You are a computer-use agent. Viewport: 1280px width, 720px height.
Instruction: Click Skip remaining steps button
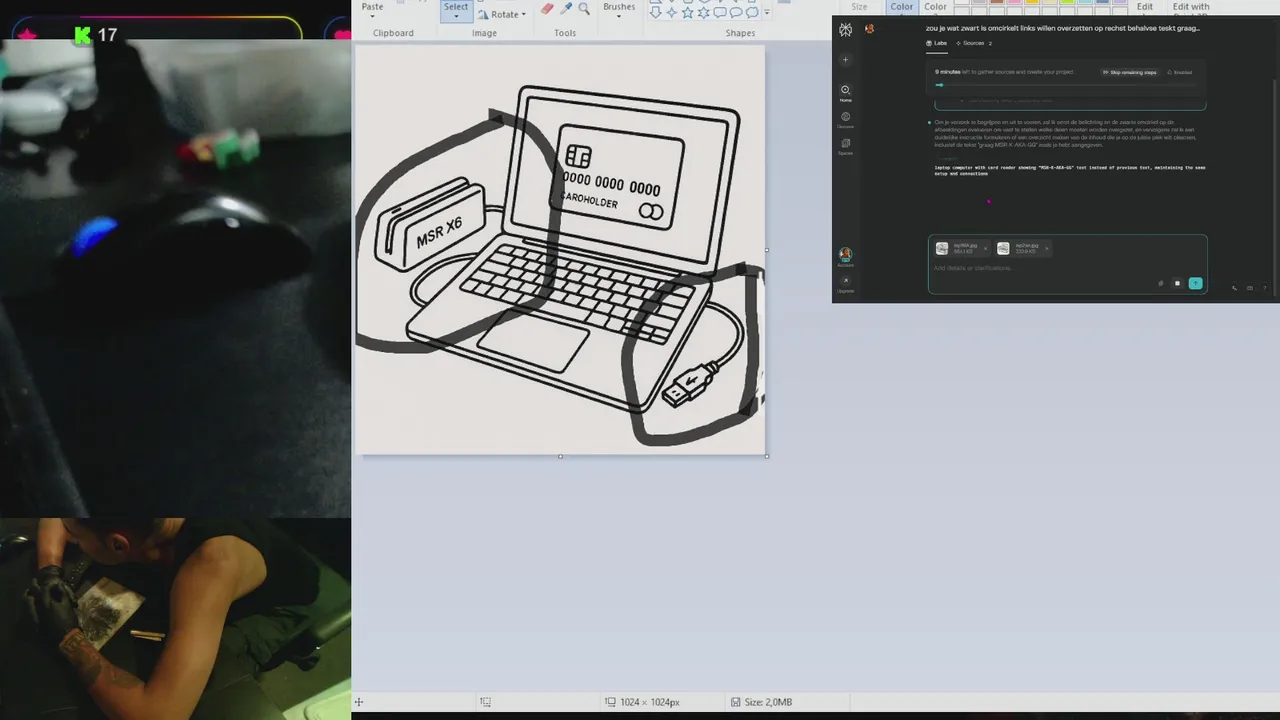point(1130,72)
